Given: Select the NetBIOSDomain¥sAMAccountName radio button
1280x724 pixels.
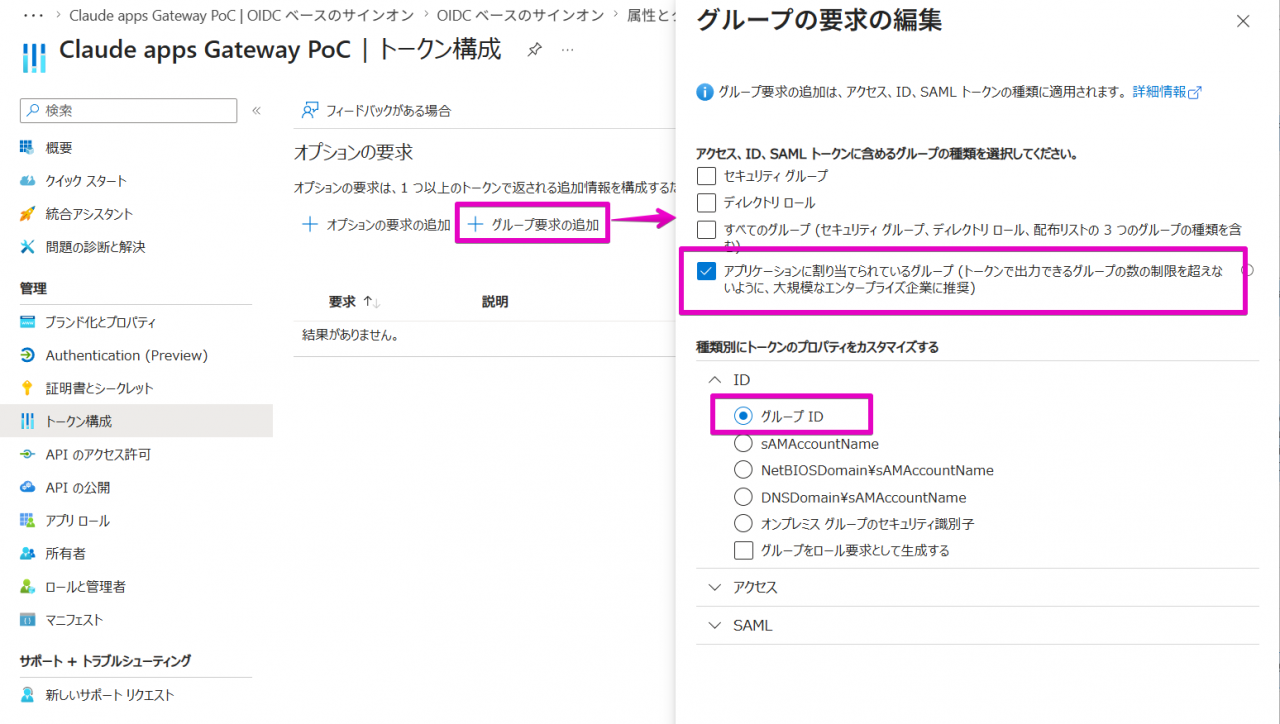Looking at the screenshot, I should 743,470.
